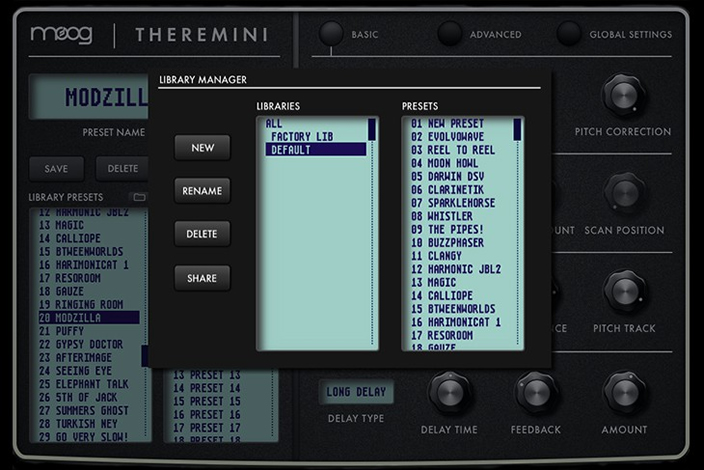Select 28 TURKISH NEY preset
The image size is (704, 470).
[89, 424]
